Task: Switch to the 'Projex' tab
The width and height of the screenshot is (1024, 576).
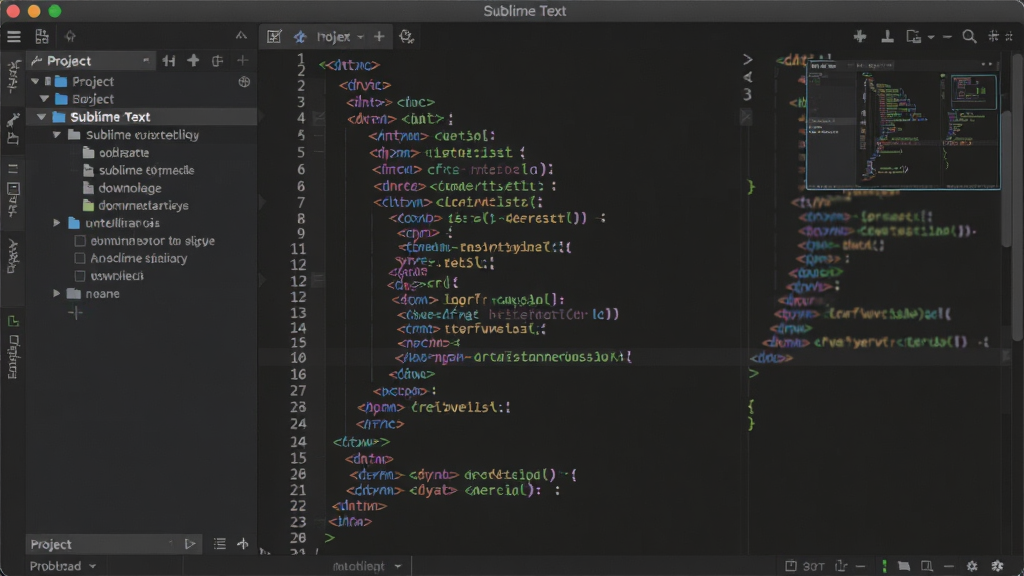Action: 334,37
